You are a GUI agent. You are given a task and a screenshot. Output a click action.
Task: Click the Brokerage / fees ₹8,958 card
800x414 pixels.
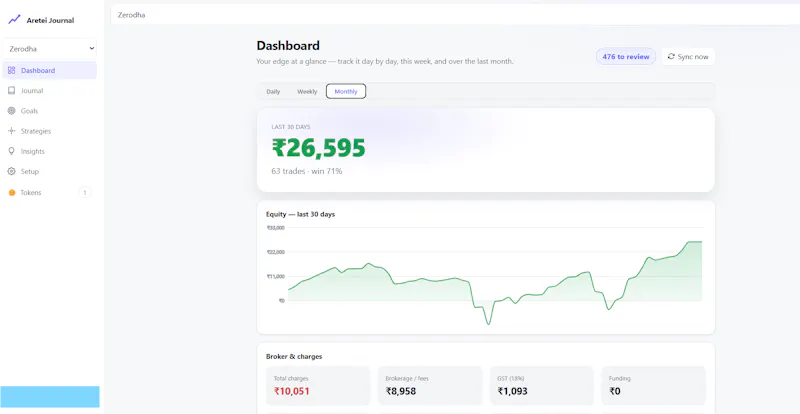pos(430,386)
